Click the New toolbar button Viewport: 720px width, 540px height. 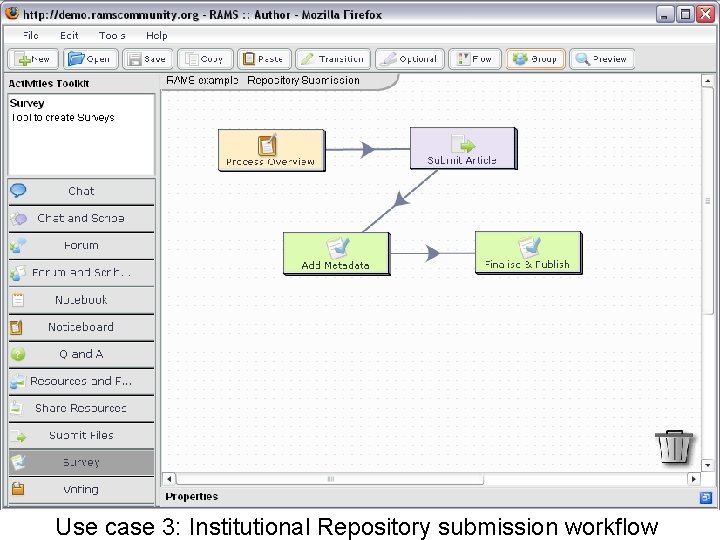34,59
